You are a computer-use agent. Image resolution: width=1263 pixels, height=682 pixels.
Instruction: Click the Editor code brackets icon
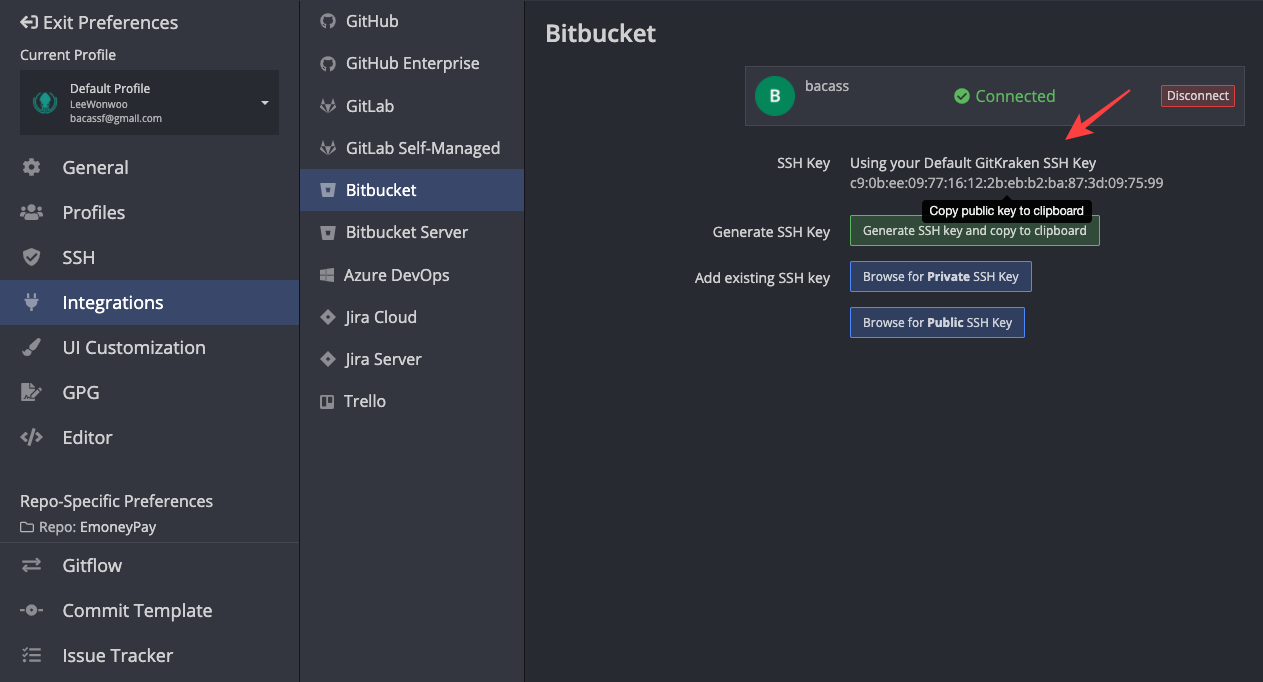coord(32,437)
